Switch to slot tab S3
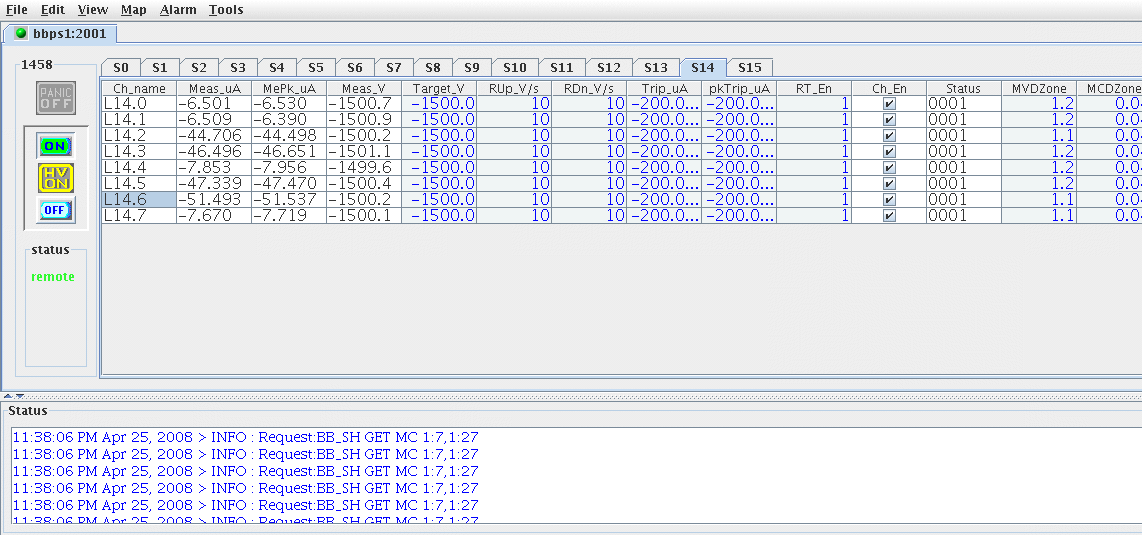The width and height of the screenshot is (1142, 536). pos(238,67)
